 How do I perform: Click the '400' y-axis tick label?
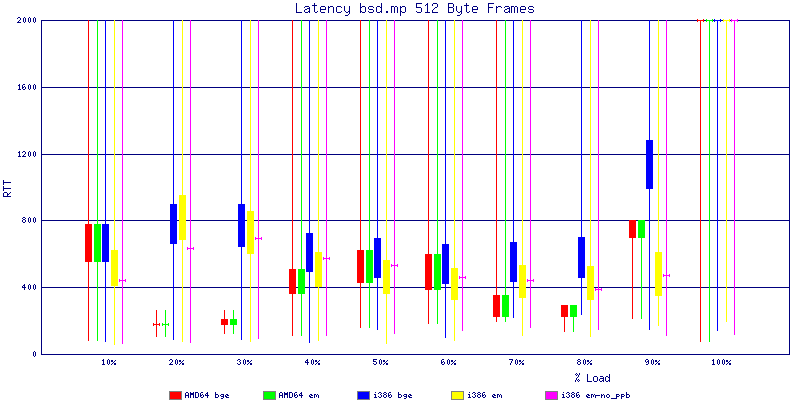[x=27, y=287]
